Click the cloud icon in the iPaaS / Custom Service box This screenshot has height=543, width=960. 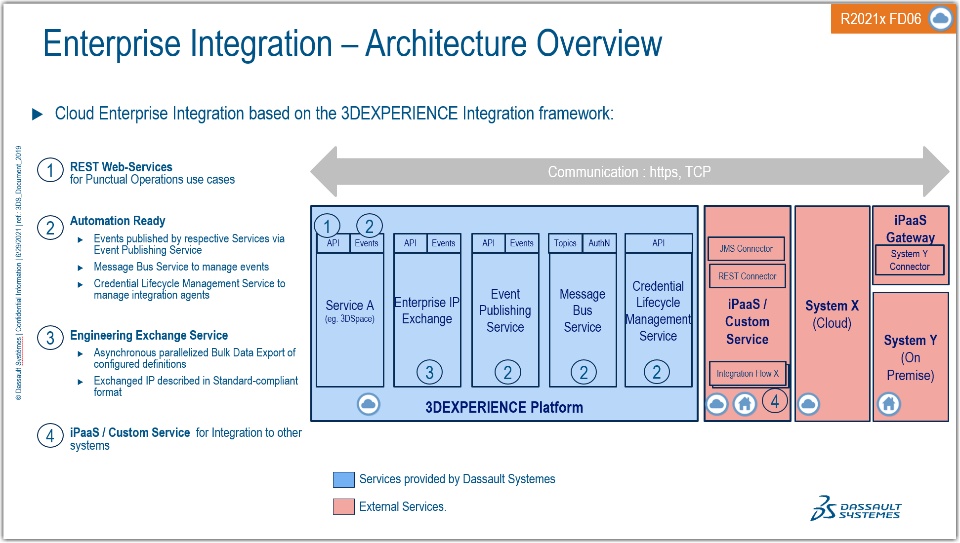(717, 404)
